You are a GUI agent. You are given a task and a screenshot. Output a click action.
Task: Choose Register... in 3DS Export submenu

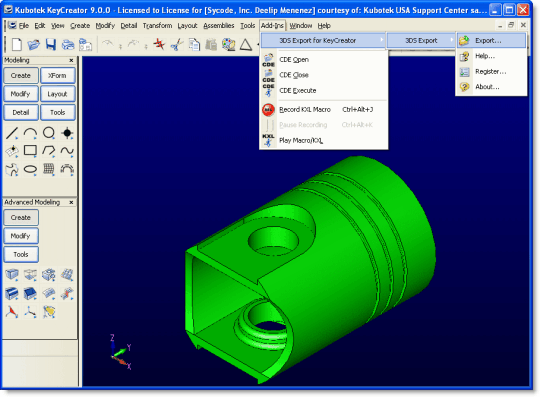[x=491, y=72]
